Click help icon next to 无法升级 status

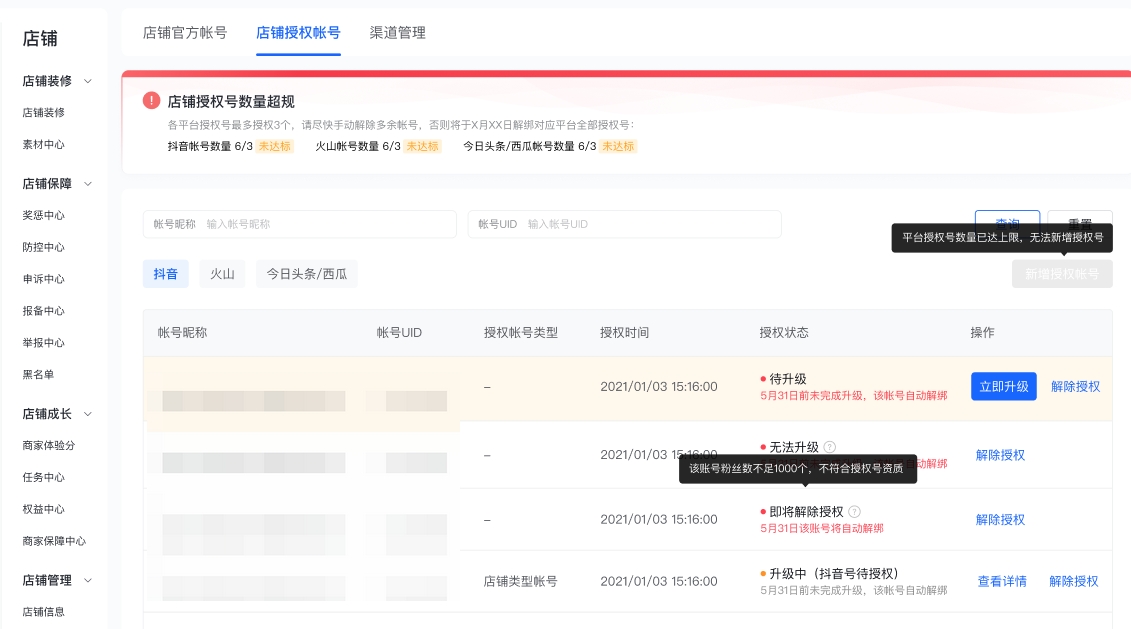click(x=830, y=447)
